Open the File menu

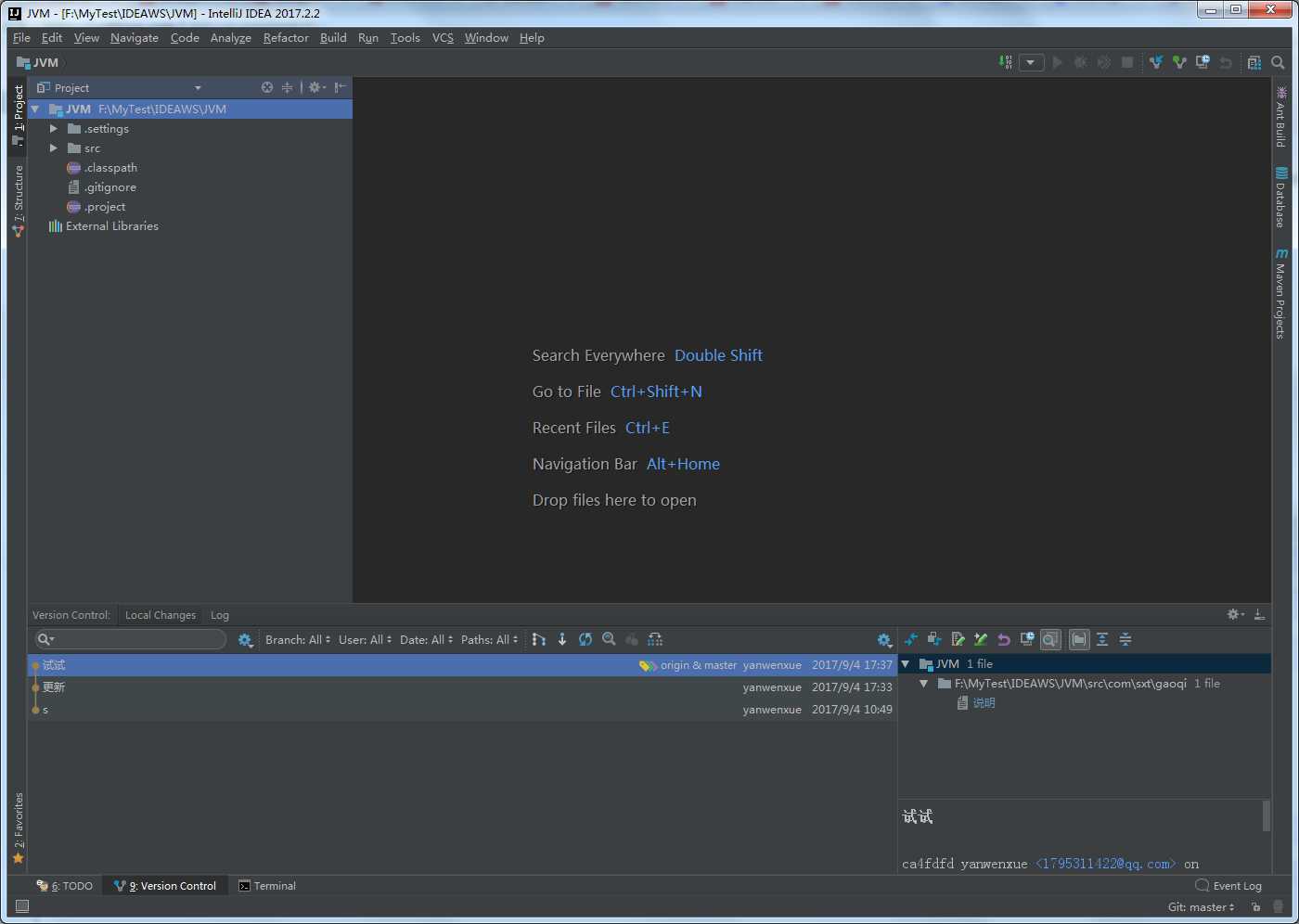(21, 38)
